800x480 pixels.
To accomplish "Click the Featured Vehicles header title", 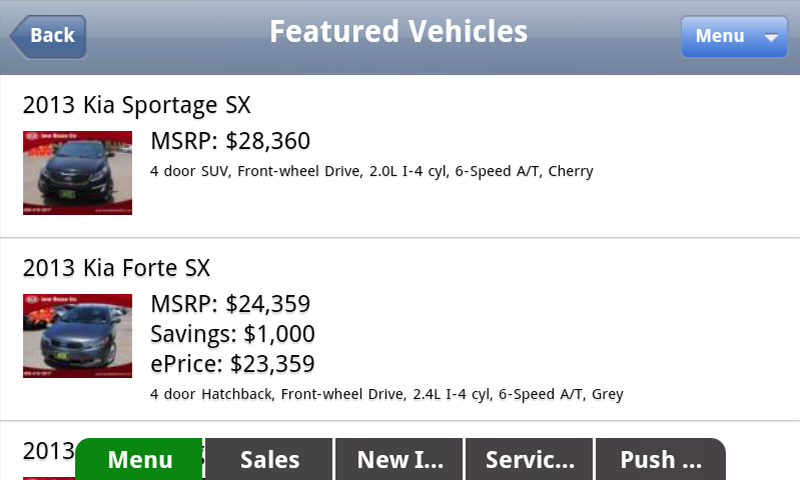I will point(398,32).
